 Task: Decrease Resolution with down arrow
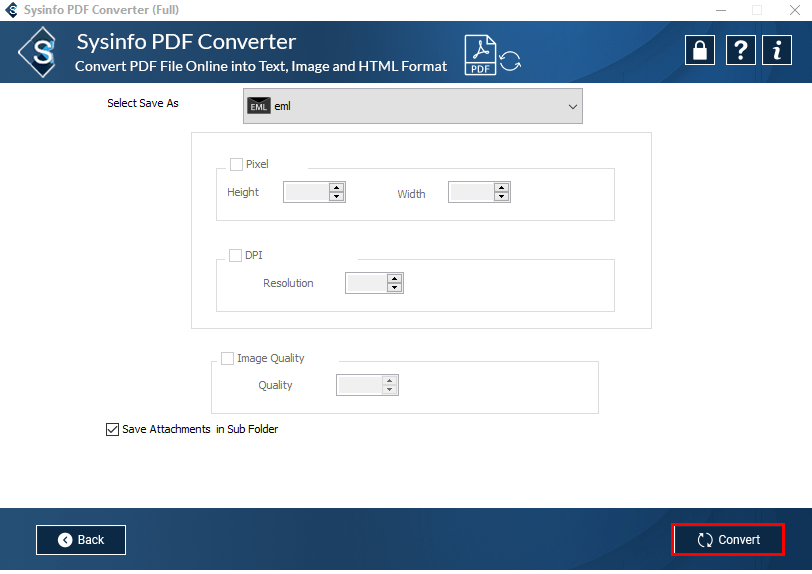pos(395,288)
